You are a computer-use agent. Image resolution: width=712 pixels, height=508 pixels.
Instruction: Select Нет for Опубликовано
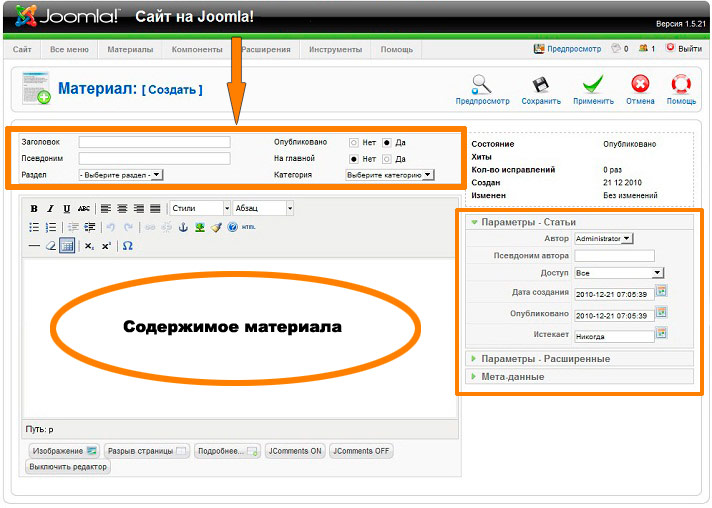(x=353, y=142)
